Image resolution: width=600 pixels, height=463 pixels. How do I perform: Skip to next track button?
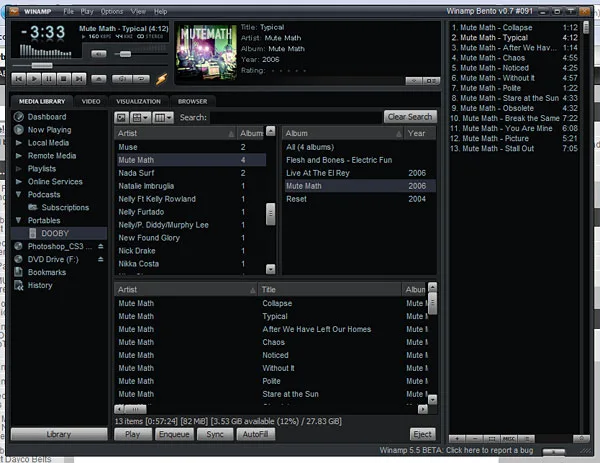[79, 79]
